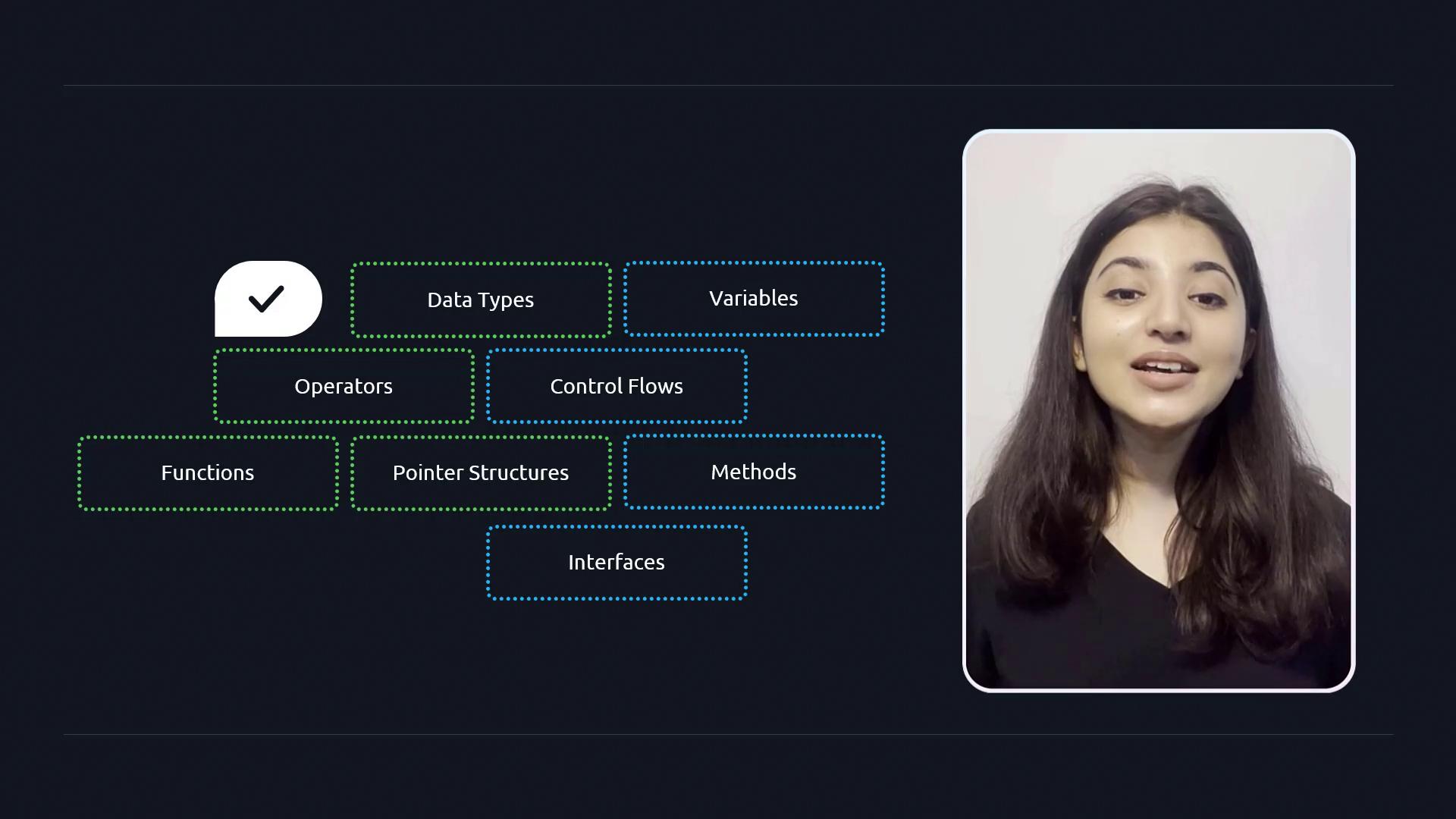The width and height of the screenshot is (1456, 819).
Task: Click the top horizontal divider line
Action: [728, 85]
